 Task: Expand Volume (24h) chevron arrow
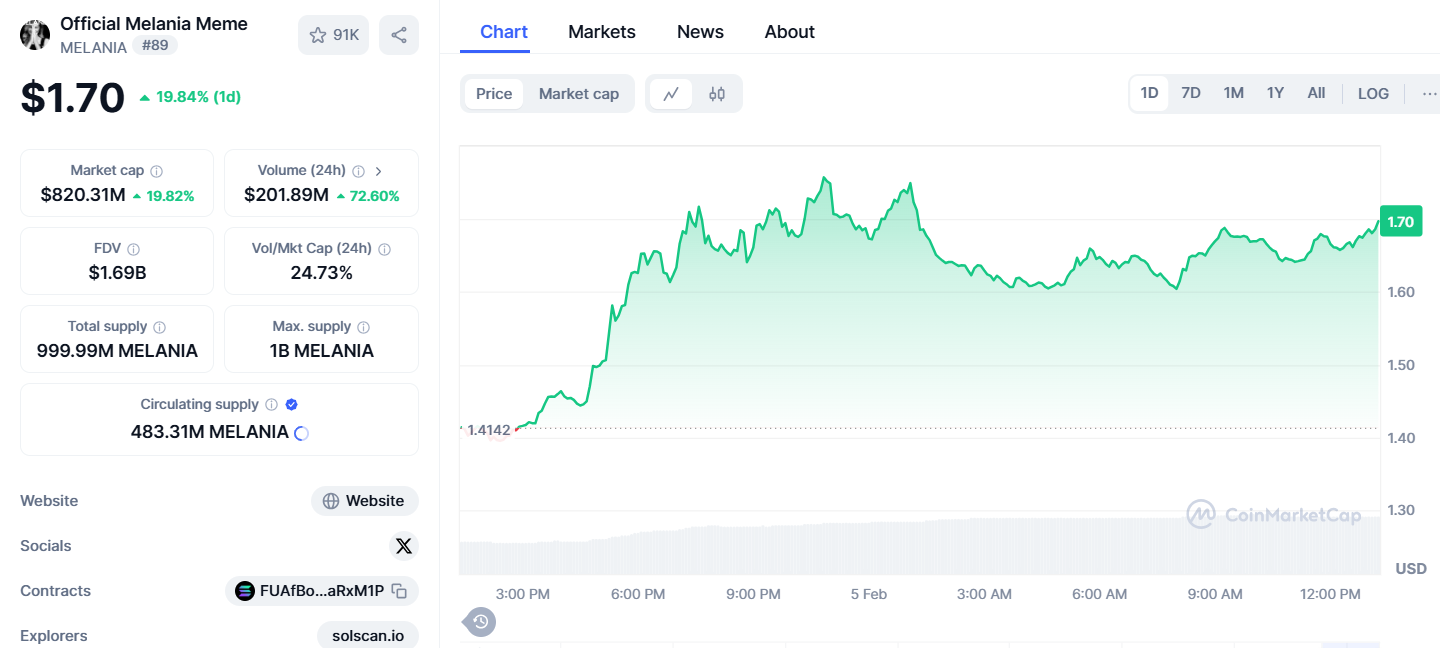click(x=379, y=171)
